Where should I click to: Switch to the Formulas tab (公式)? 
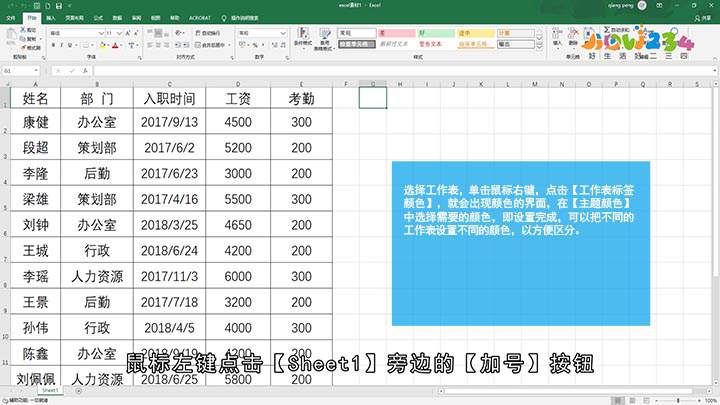[98, 18]
